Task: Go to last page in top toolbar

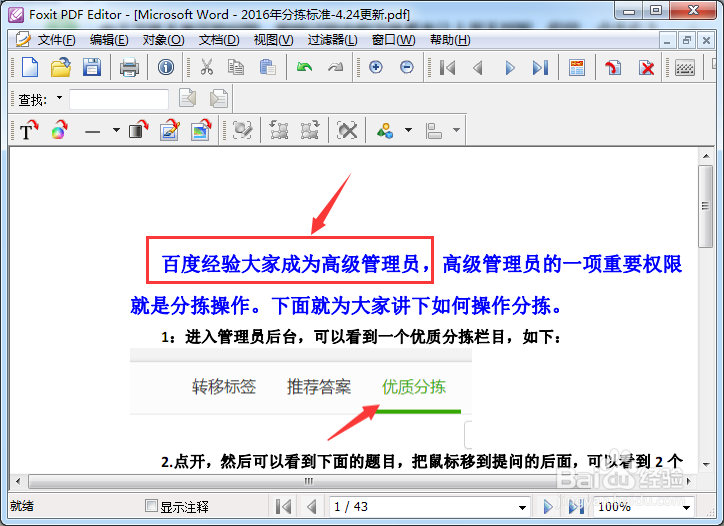Action: click(541, 68)
